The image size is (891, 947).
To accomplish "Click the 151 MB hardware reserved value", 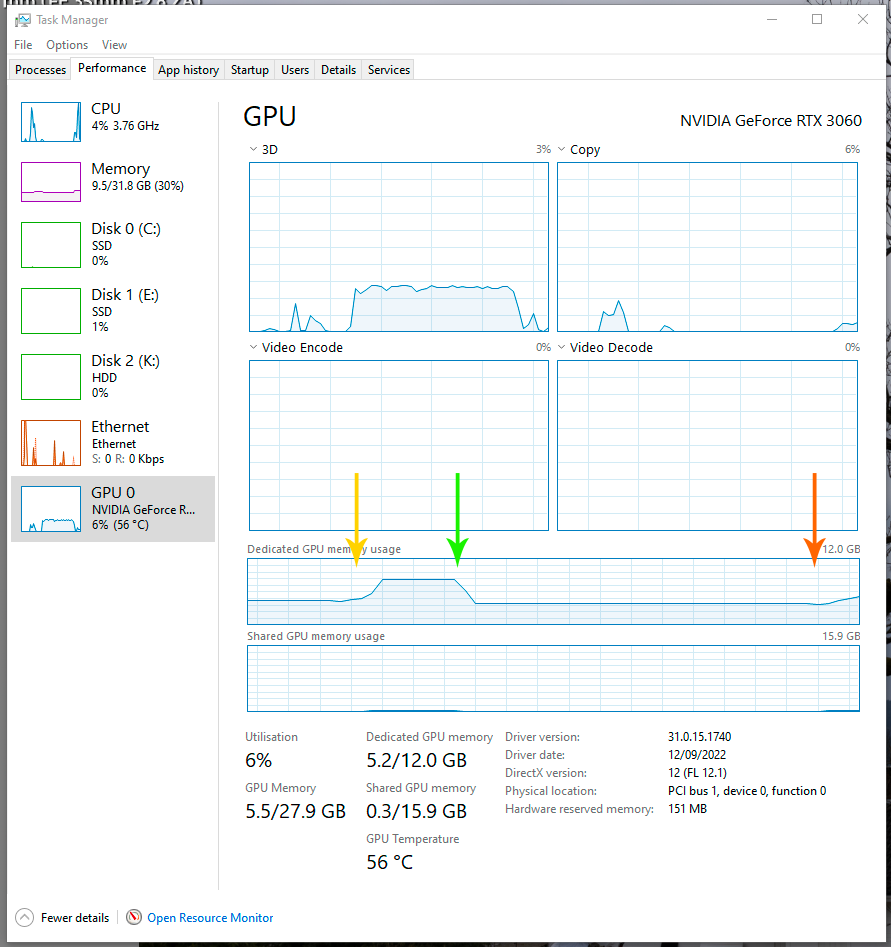I will point(687,809).
